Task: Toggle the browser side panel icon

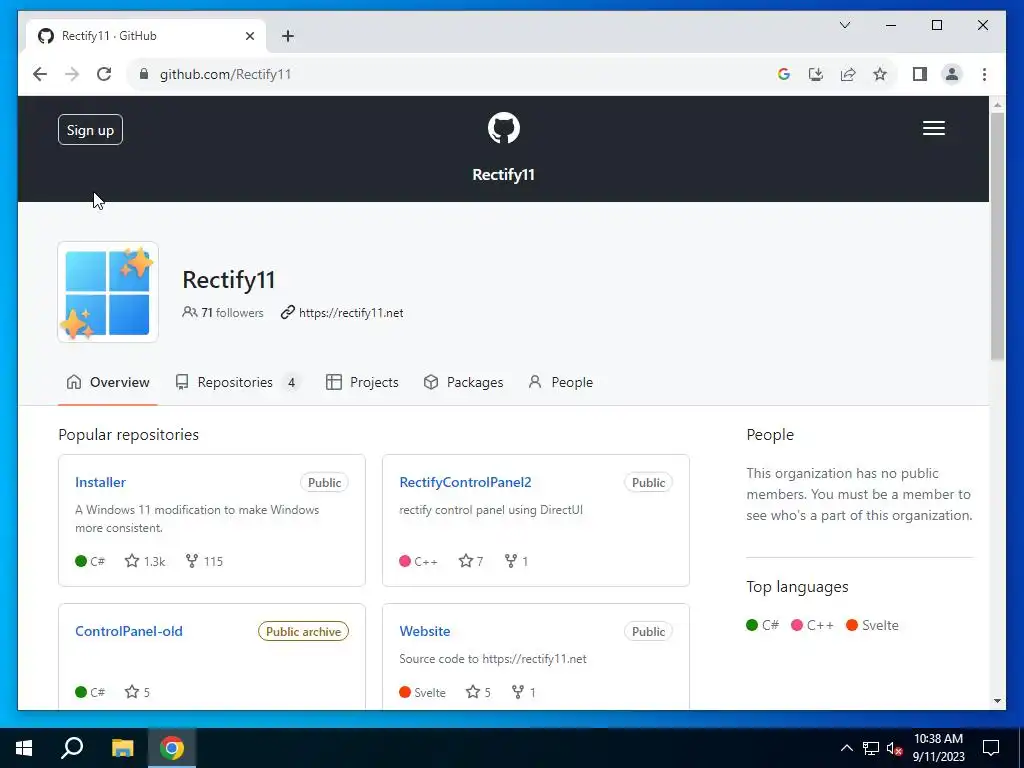Action: tap(920, 74)
